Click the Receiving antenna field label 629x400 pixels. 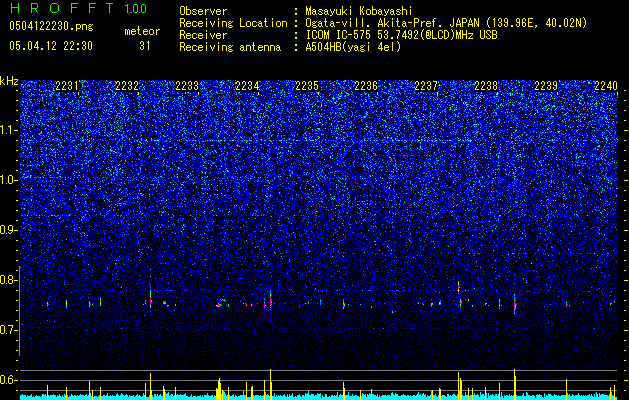tap(230, 47)
